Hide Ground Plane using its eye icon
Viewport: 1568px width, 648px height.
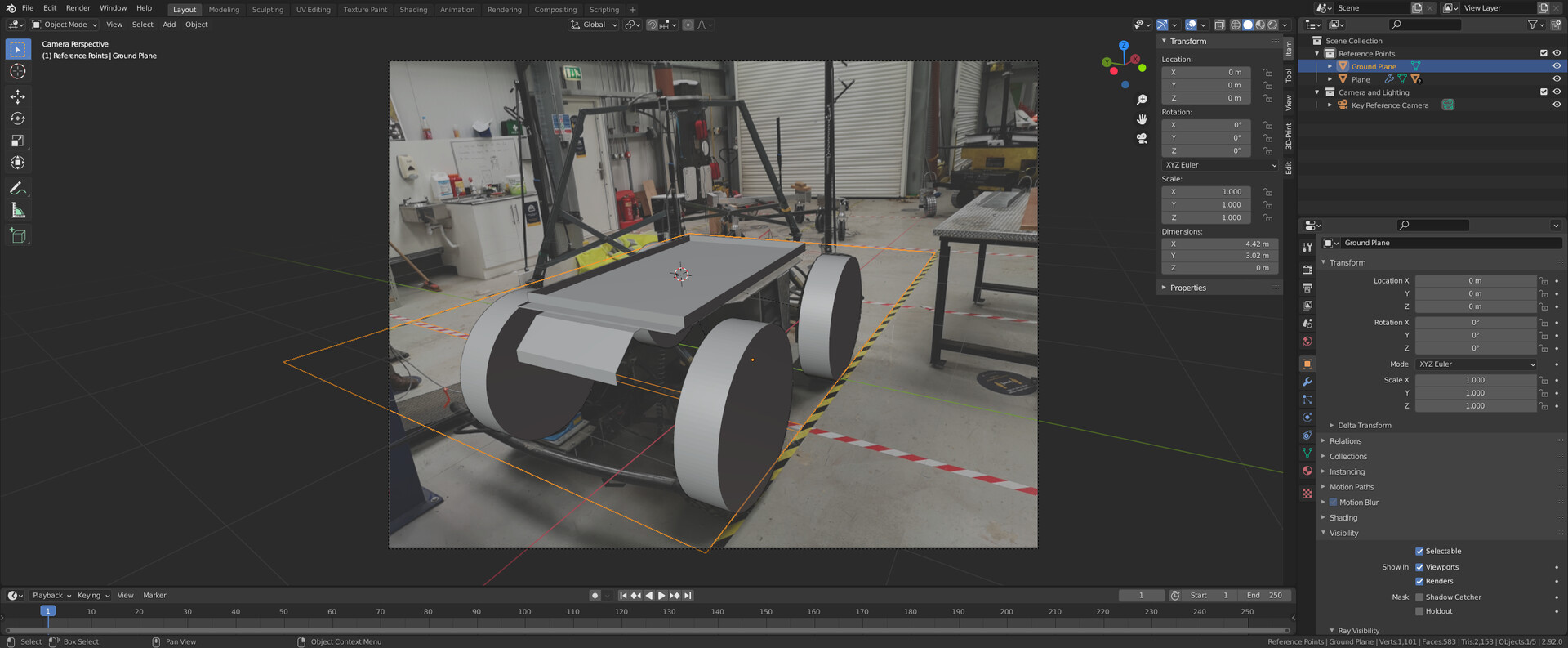(x=1557, y=66)
